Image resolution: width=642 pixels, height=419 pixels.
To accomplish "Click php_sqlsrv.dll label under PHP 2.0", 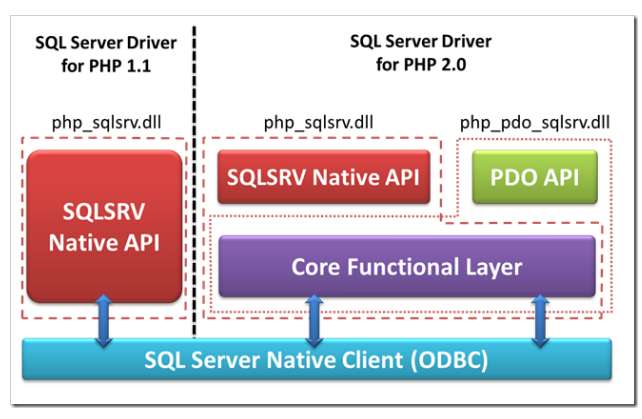I will tap(319, 123).
